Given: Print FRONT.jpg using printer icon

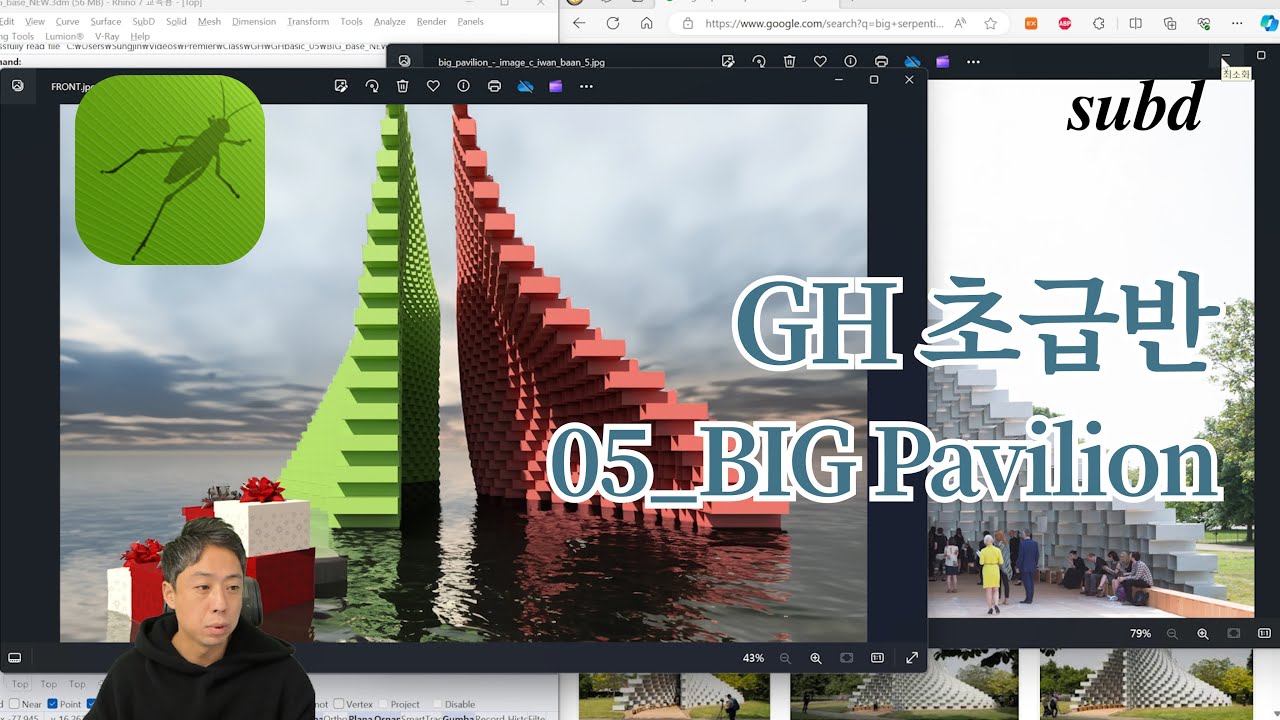Looking at the screenshot, I should point(494,86).
